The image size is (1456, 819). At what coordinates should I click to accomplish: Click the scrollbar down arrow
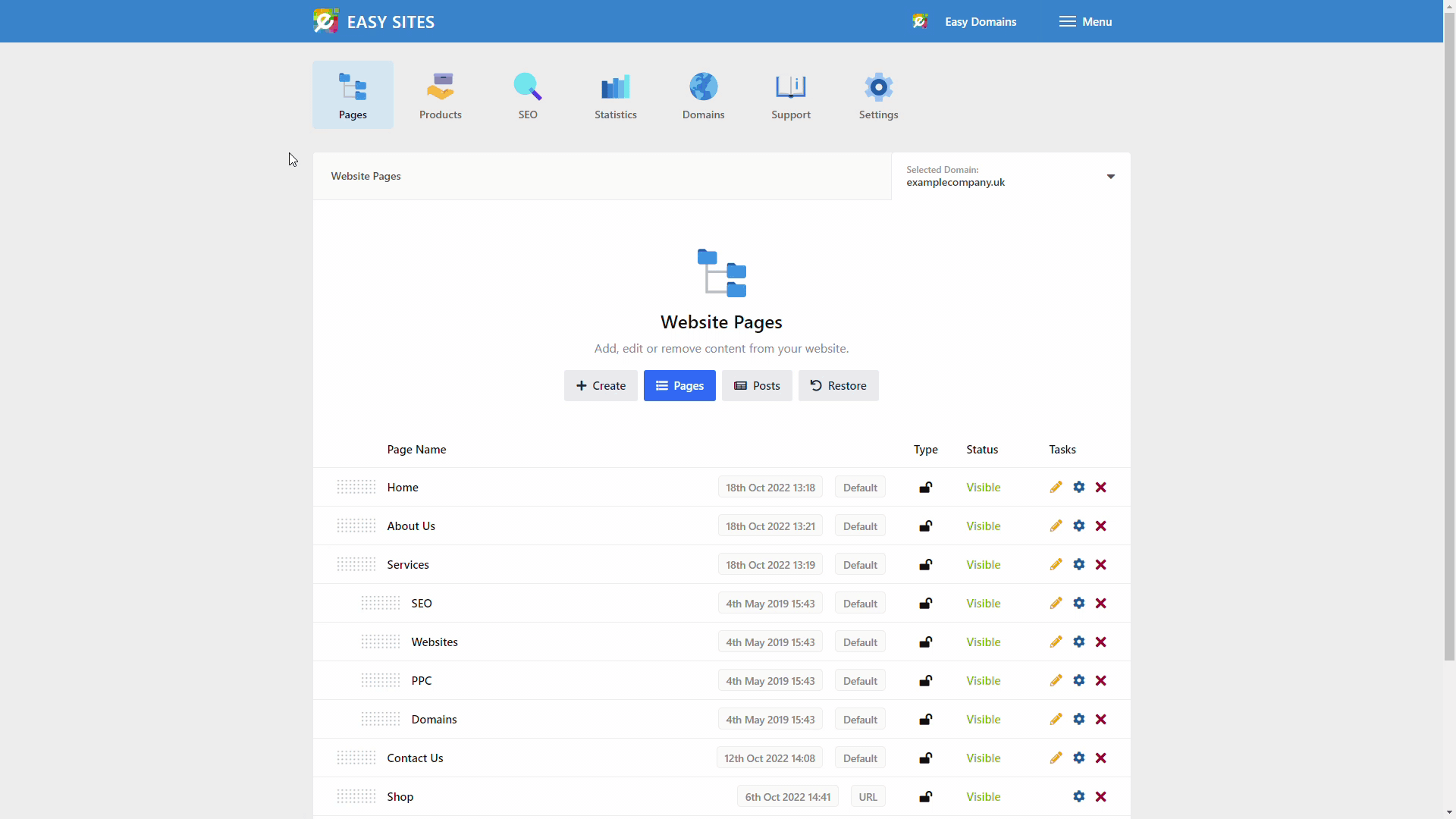pos(1449,812)
